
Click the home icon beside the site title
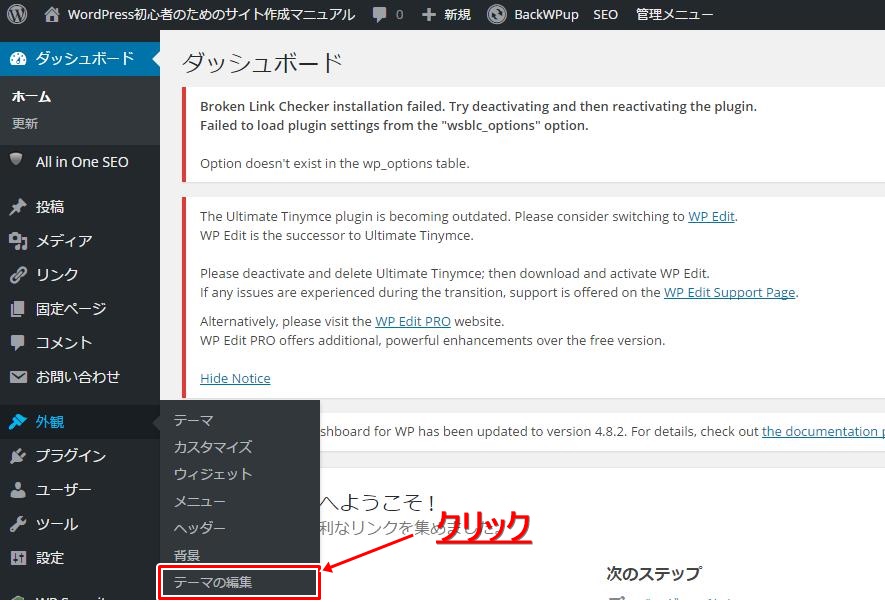coord(52,14)
